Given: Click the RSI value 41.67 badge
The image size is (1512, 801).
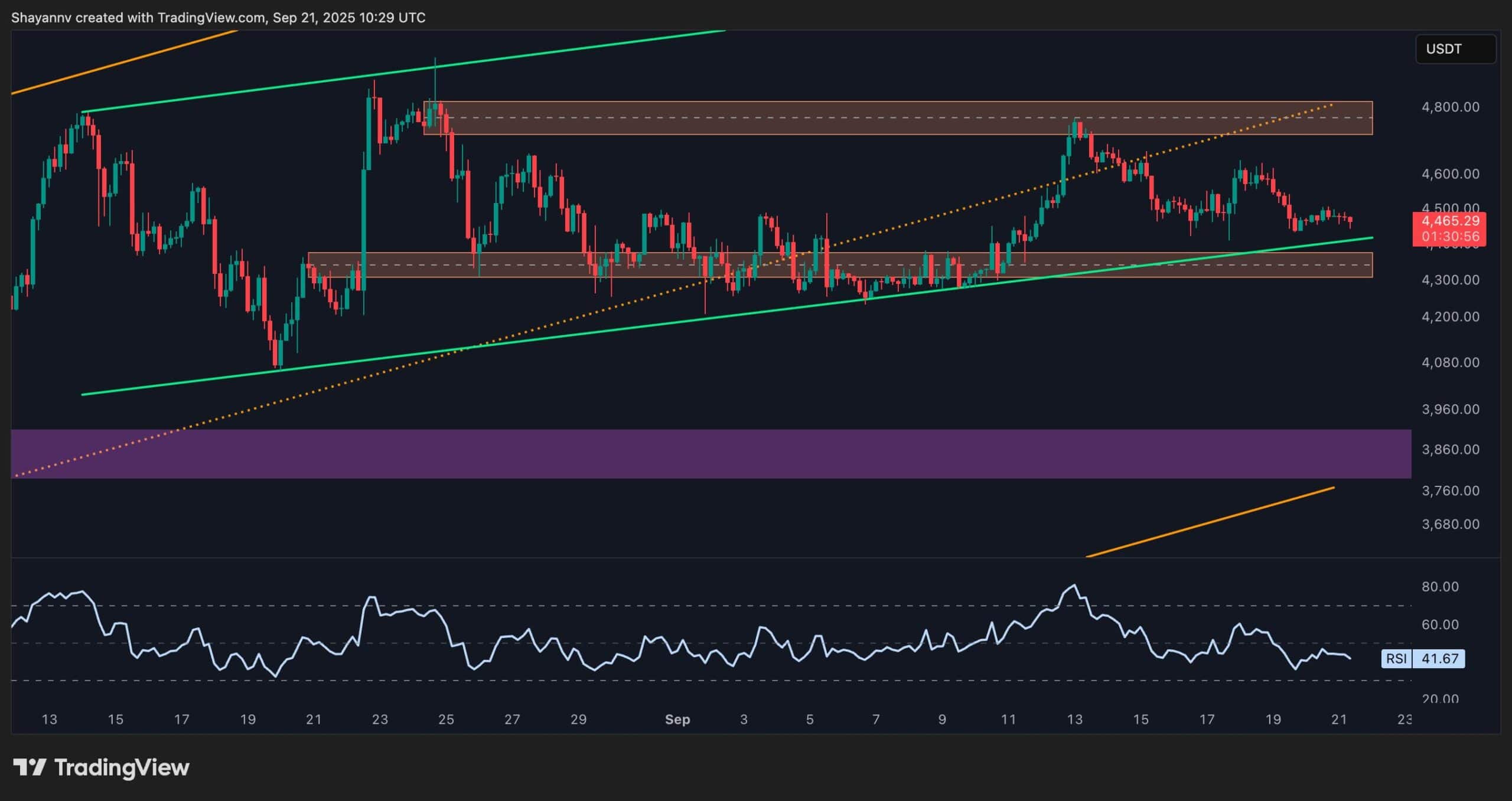Looking at the screenshot, I should (1439, 658).
